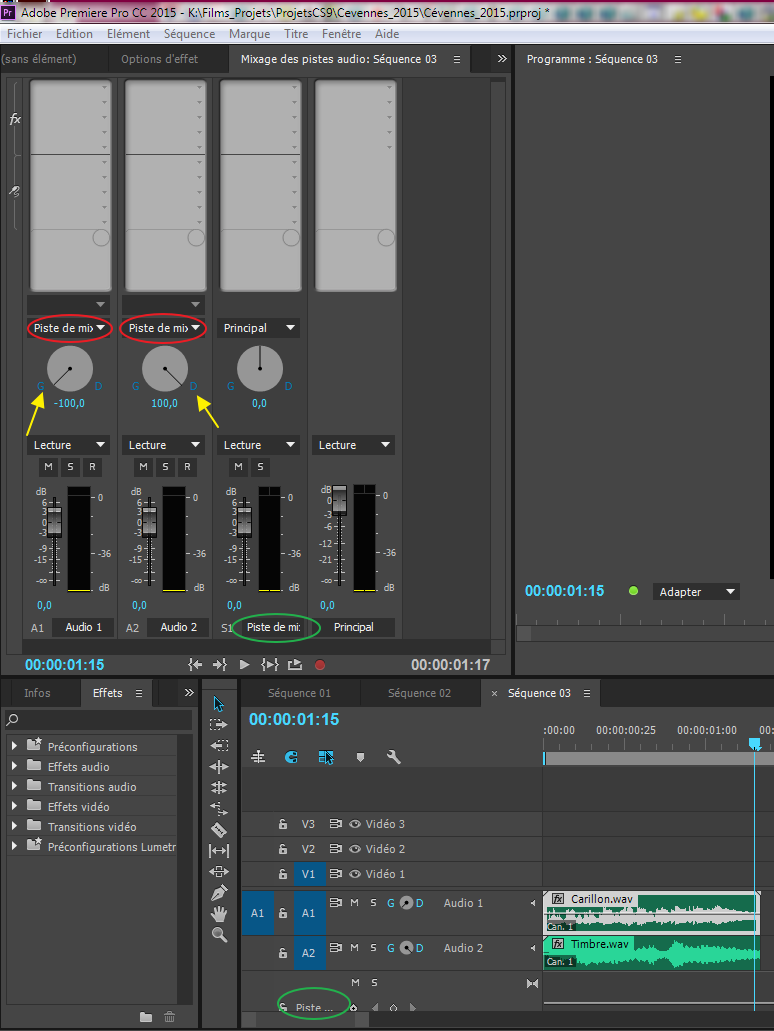Click Audio 2 volume fader in mixer
774x1031 pixels.
pos(149,521)
